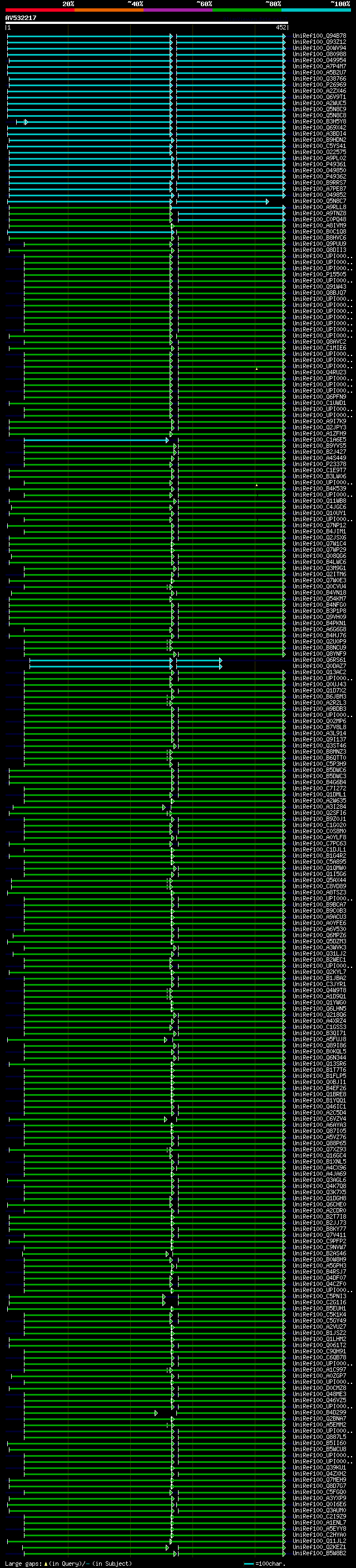Viewport: 356px width, 1568px height.
Task: Select hit label UniRef100_Q8YNF9
Action: [x=319, y=654]
